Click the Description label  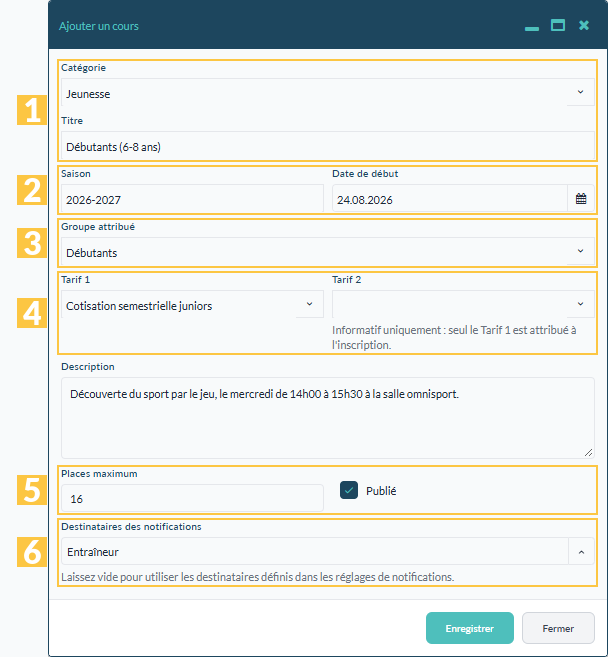(x=88, y=367)
